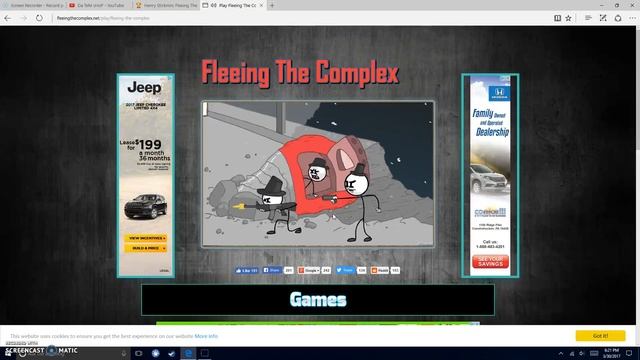
Task: Open a new browser tab
Action: pos(272,5)
